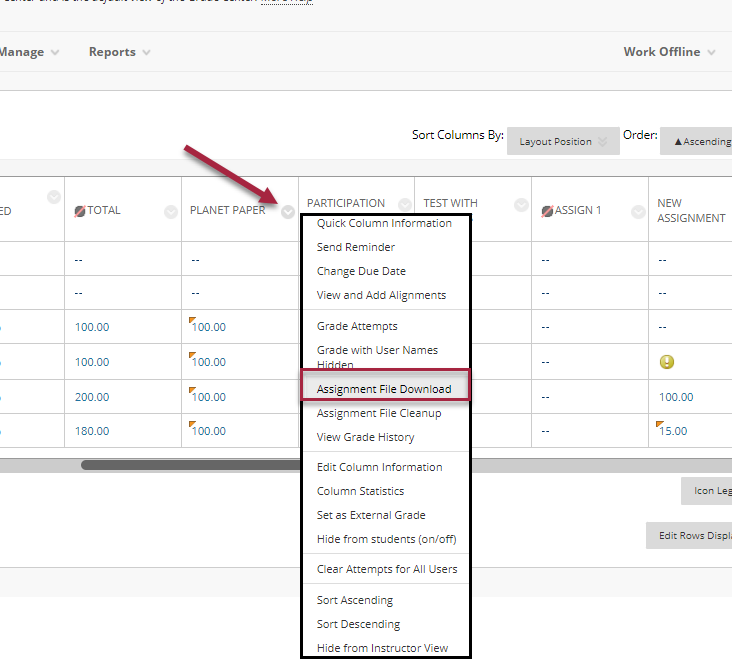Viewport: 732px width, 659px height.
Task: Open the Planet Paper column options chevron
Action: [x=288, y=212]
